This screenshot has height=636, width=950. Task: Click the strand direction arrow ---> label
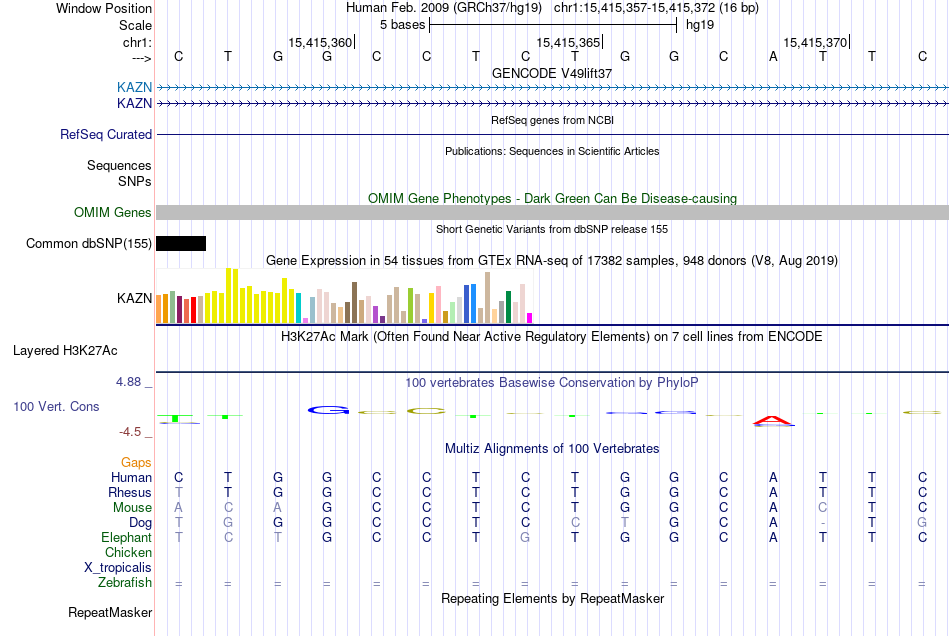pos(141,58)
